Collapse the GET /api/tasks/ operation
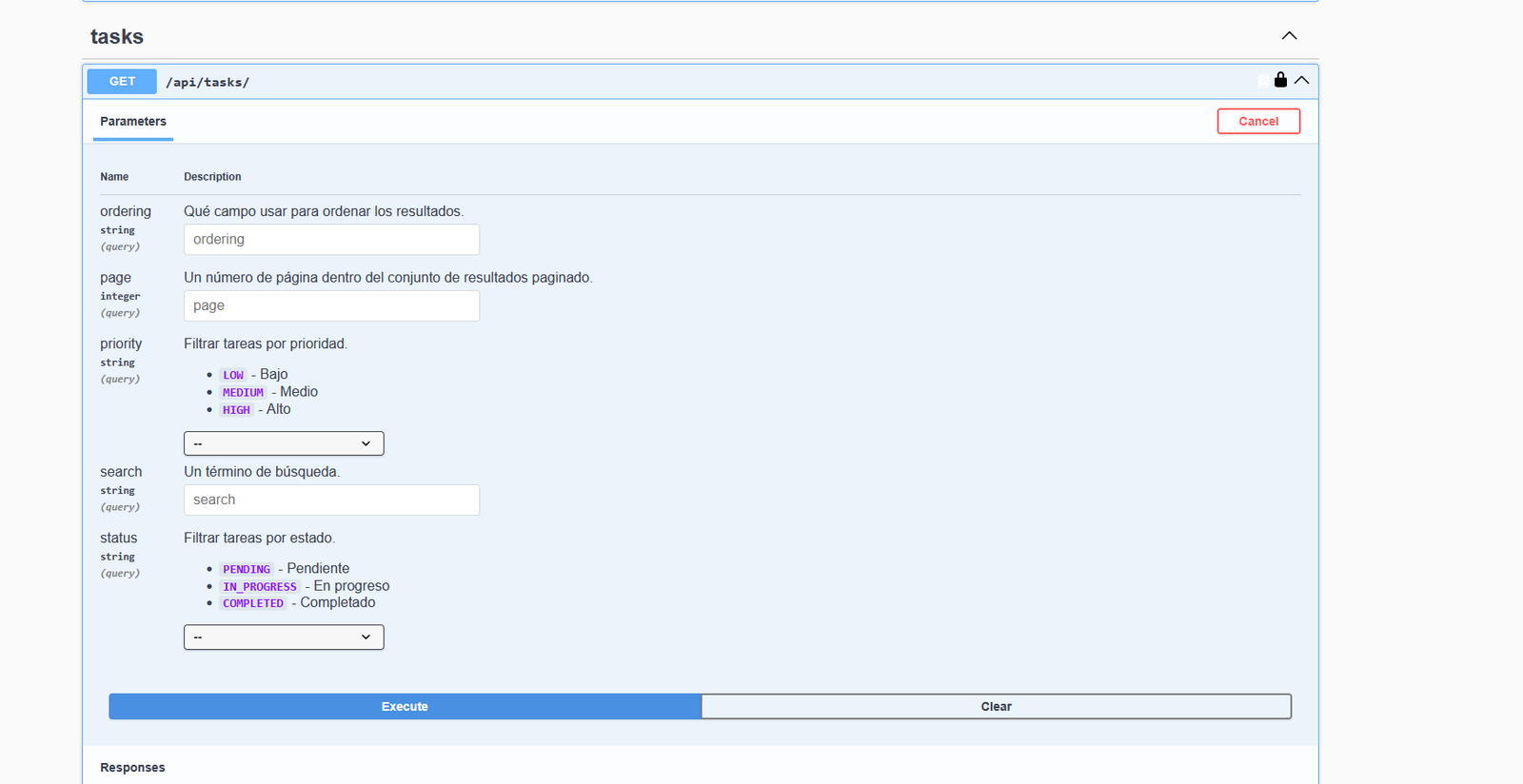The image size is (1523, 784). (1301, 81)
